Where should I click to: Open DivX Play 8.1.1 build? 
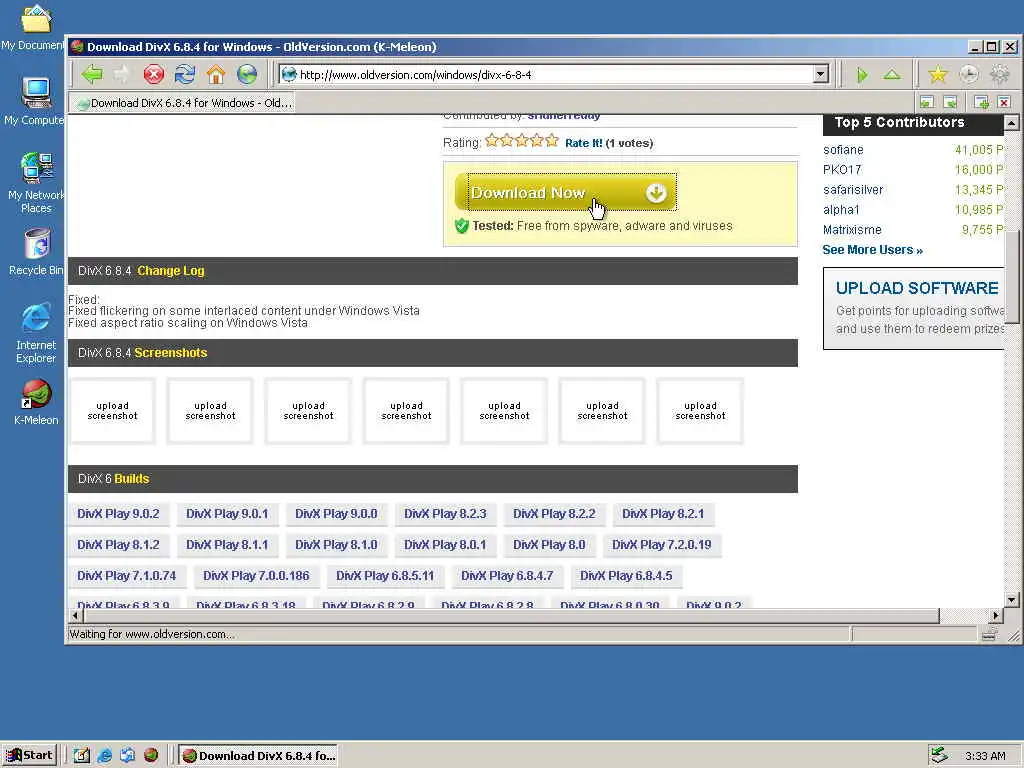(x=227, y=545)
